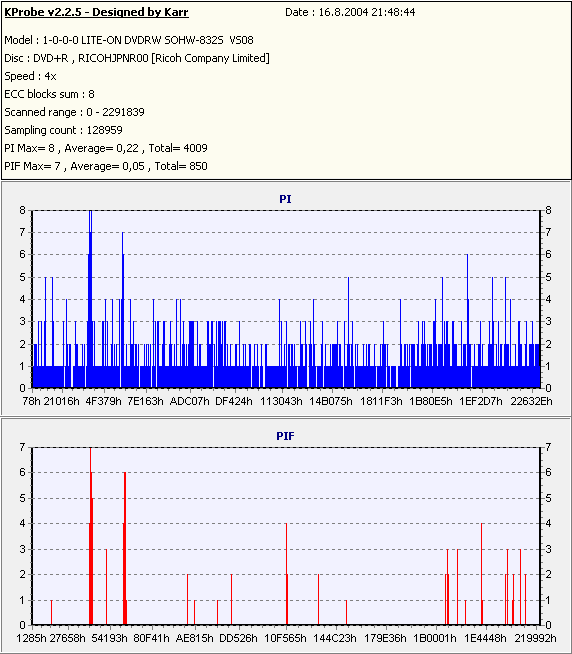The image size is (572, 654).
Task: Click the tallest blue PI spike reaching 8
Action: (x=90, y=299)
